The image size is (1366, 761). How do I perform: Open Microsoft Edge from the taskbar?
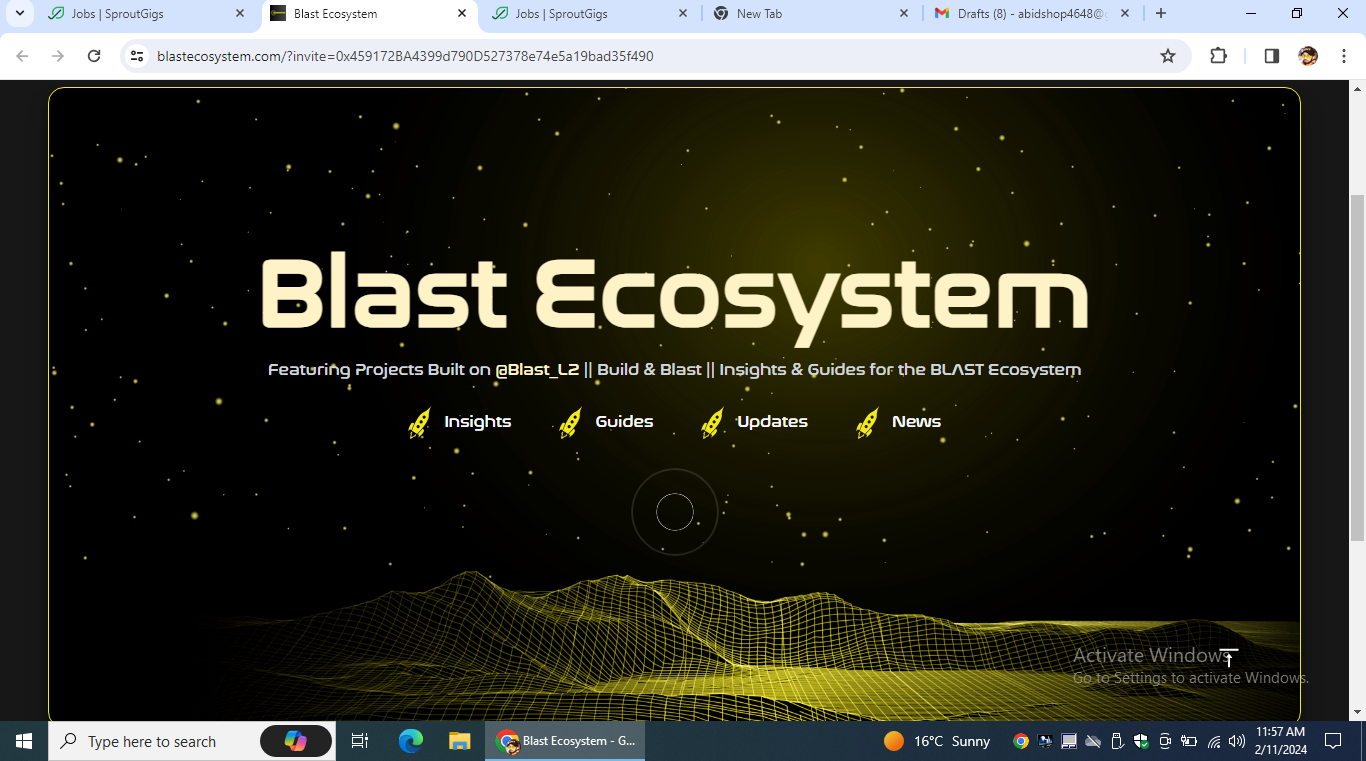click(x=411, y=741)
